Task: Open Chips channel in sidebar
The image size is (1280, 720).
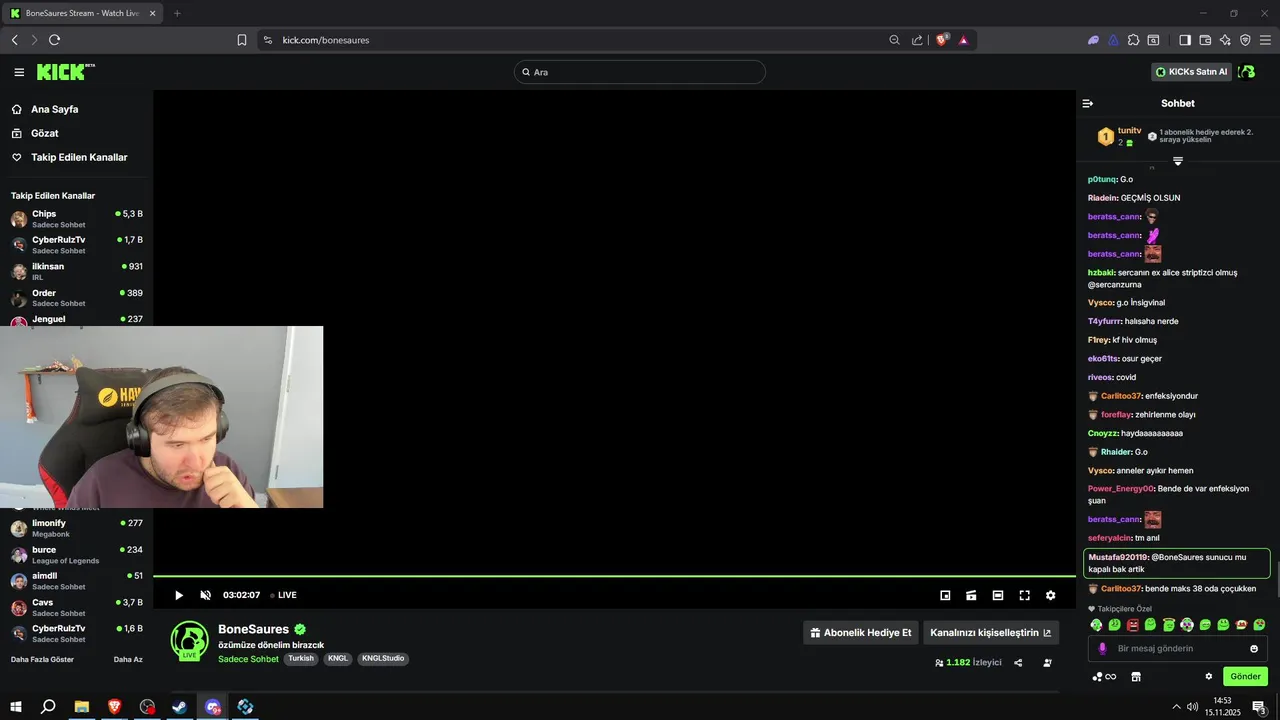Action: click(76, 218)
